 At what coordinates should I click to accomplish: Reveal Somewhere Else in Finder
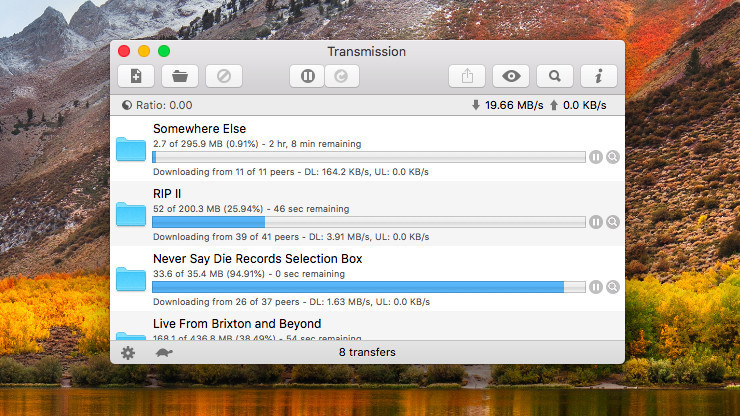point(613,157)
